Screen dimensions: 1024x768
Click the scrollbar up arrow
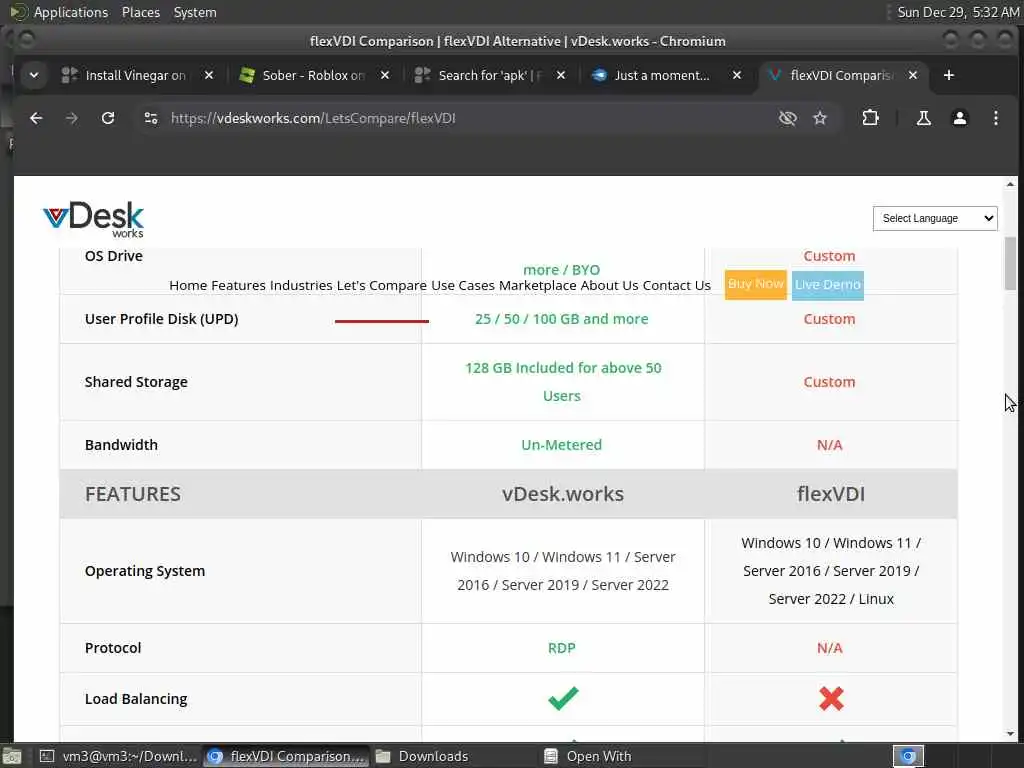pos(1010,185)
